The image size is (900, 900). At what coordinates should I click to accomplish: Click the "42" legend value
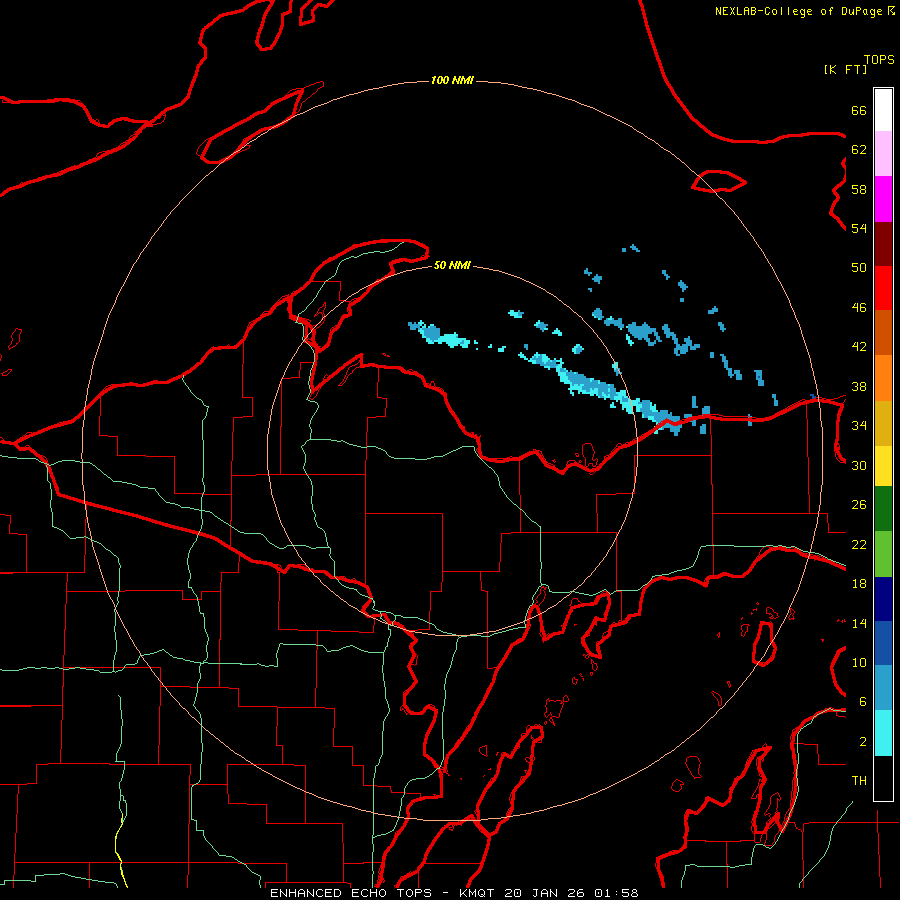point(859,347)
